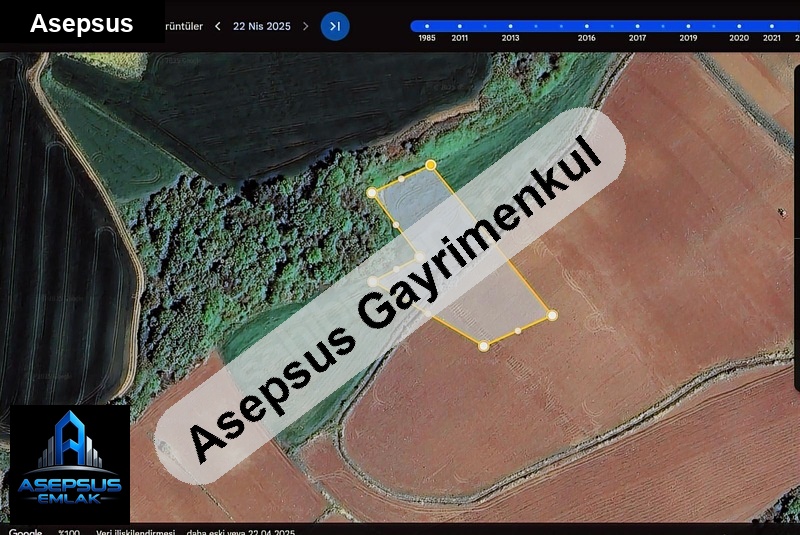Select the 2021 timeline marker
Screen dimensions: 800x535
point(772,27)
